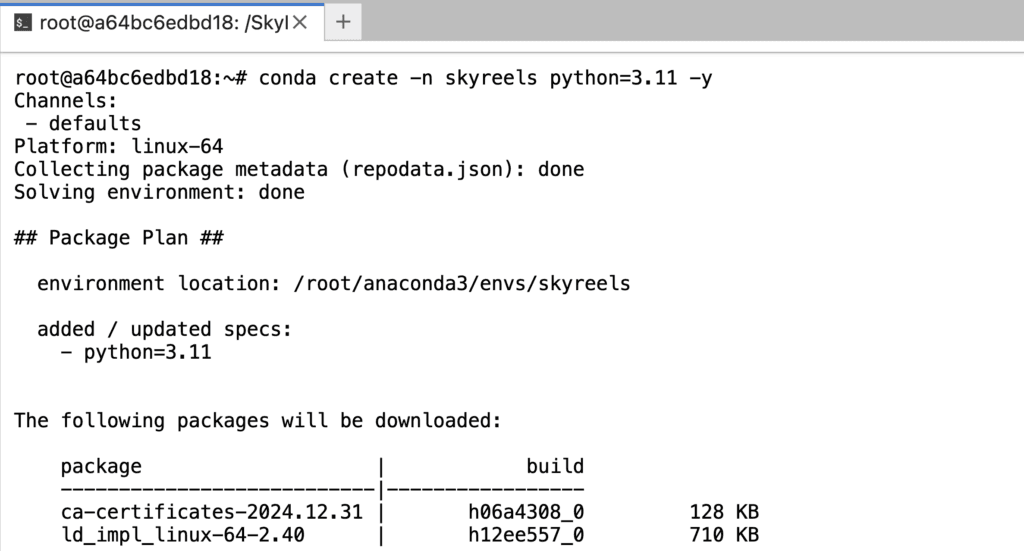Click the environment location path /root/anaconda3/envs/skyreels
Screen dimensions: 1024x551
tap(462, 283)
